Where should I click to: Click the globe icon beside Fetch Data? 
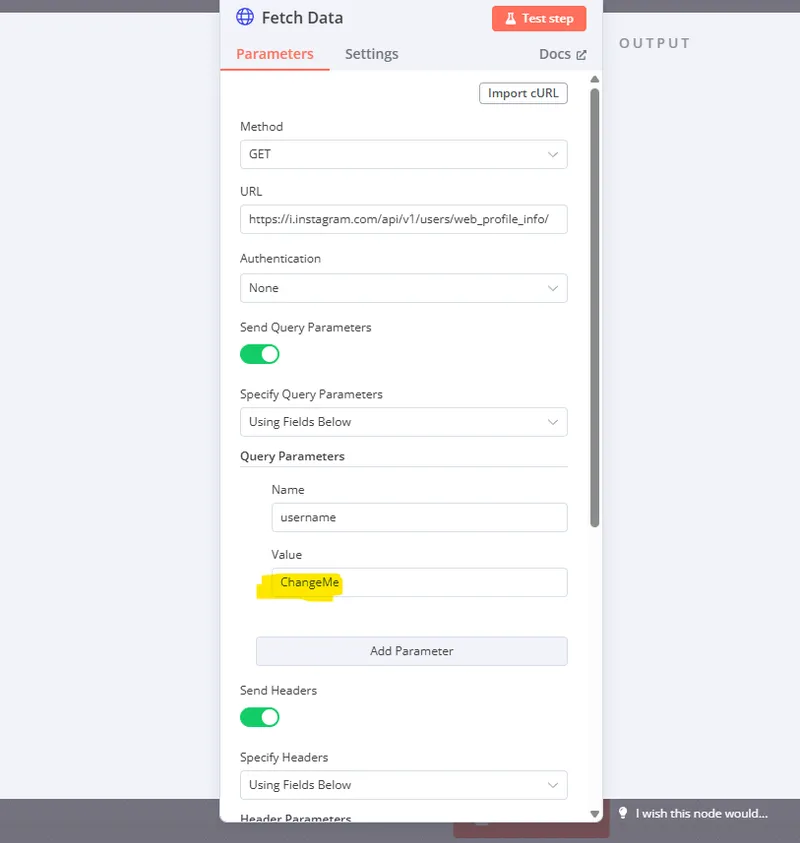245,18
